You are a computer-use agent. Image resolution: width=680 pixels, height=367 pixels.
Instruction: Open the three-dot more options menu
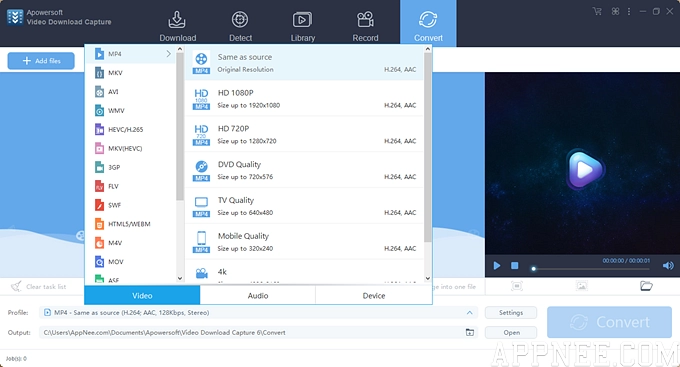(629, 12)
